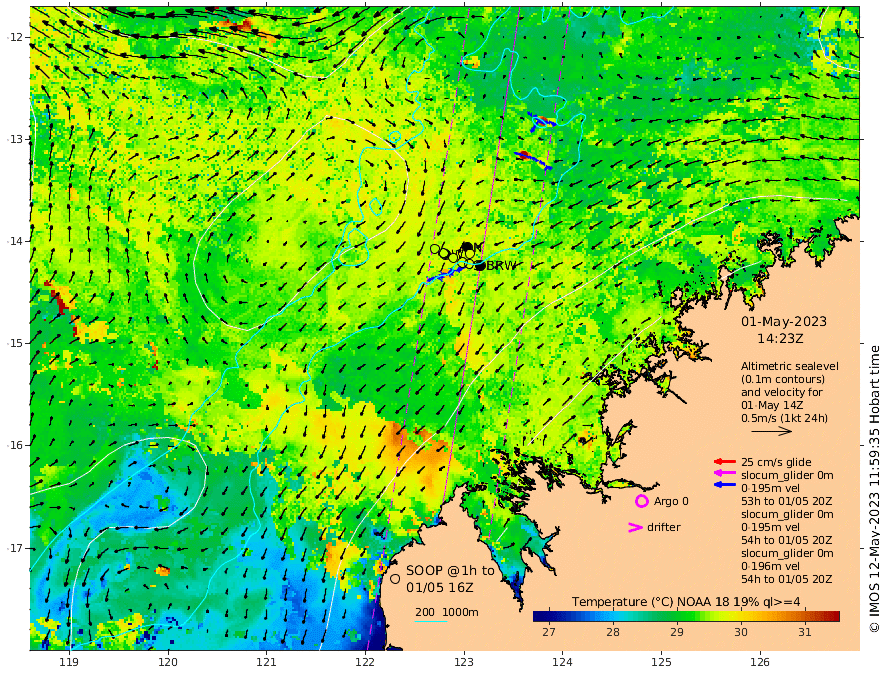Click the 14:23Z time text
Screen dimensions: 880x680
(x=780, y=339)
